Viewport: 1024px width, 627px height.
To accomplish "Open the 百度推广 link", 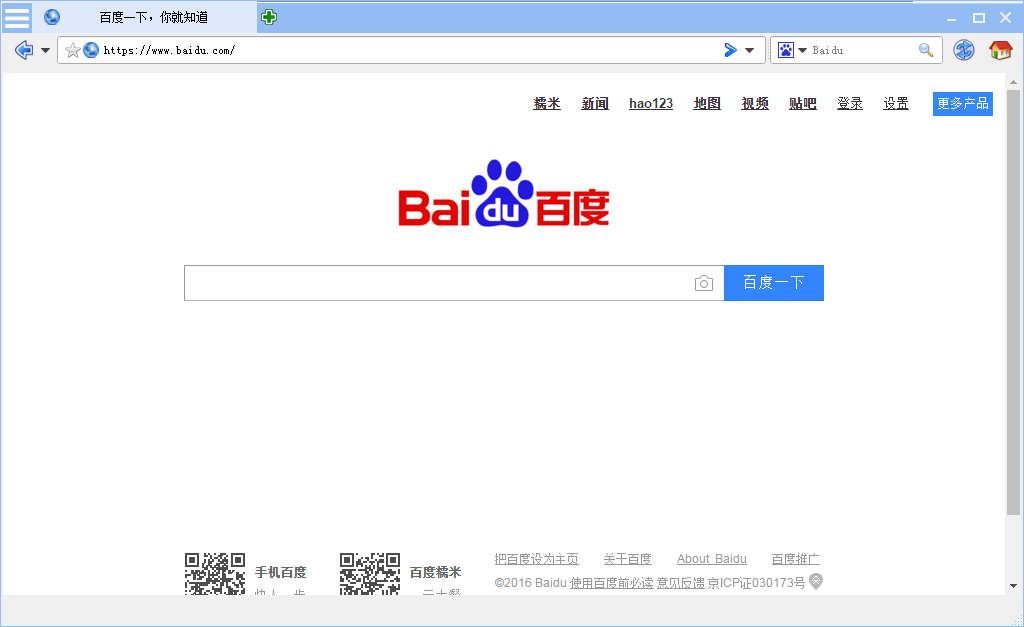I will pos(795,559).
